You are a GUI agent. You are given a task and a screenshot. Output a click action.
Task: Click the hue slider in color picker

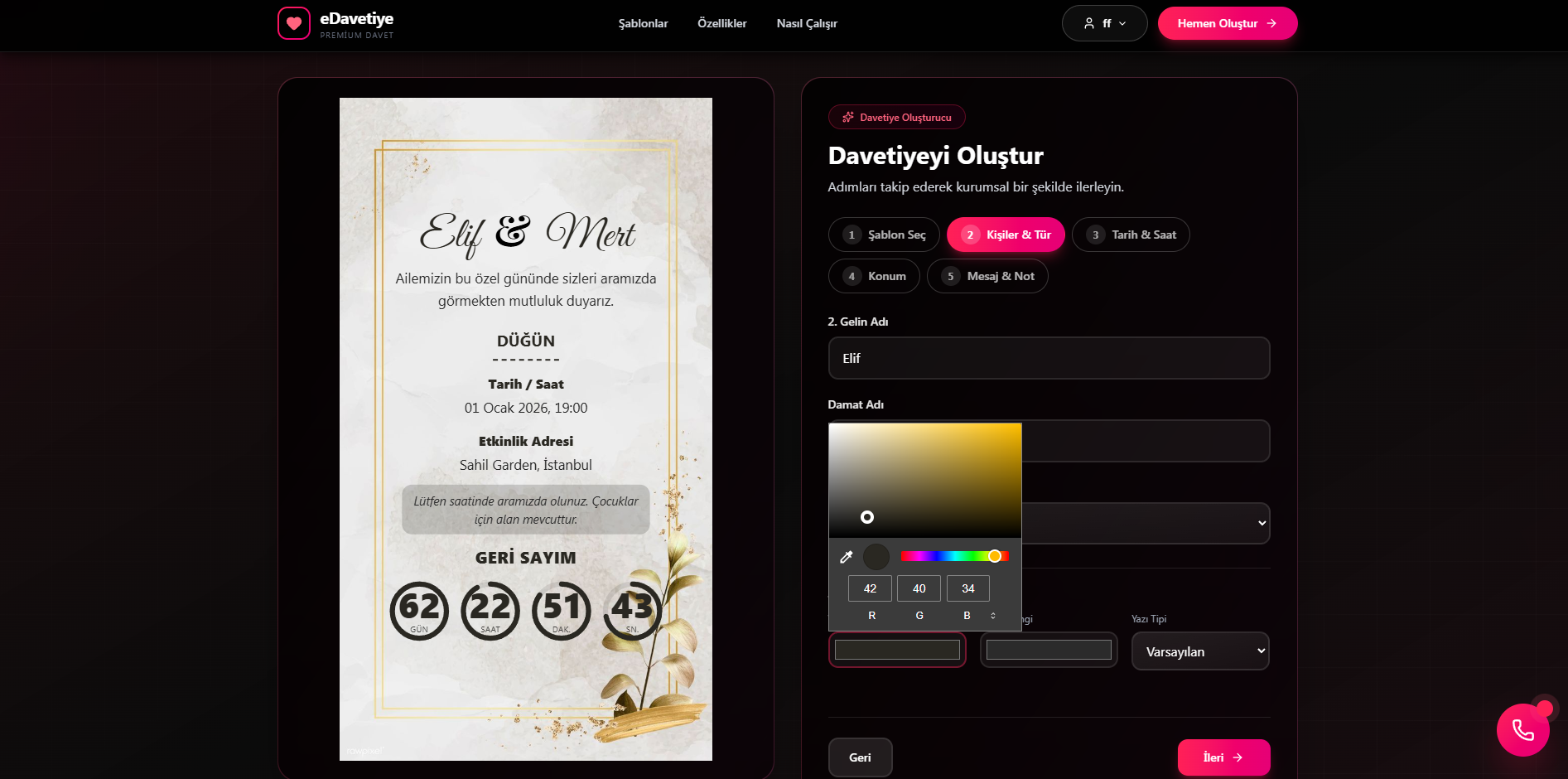click(953, 556)
